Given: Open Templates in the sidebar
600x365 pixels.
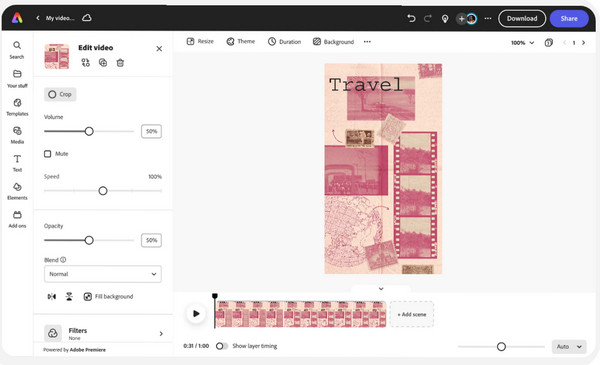Looking at the screenshot, I should click(x=17, y=107).
